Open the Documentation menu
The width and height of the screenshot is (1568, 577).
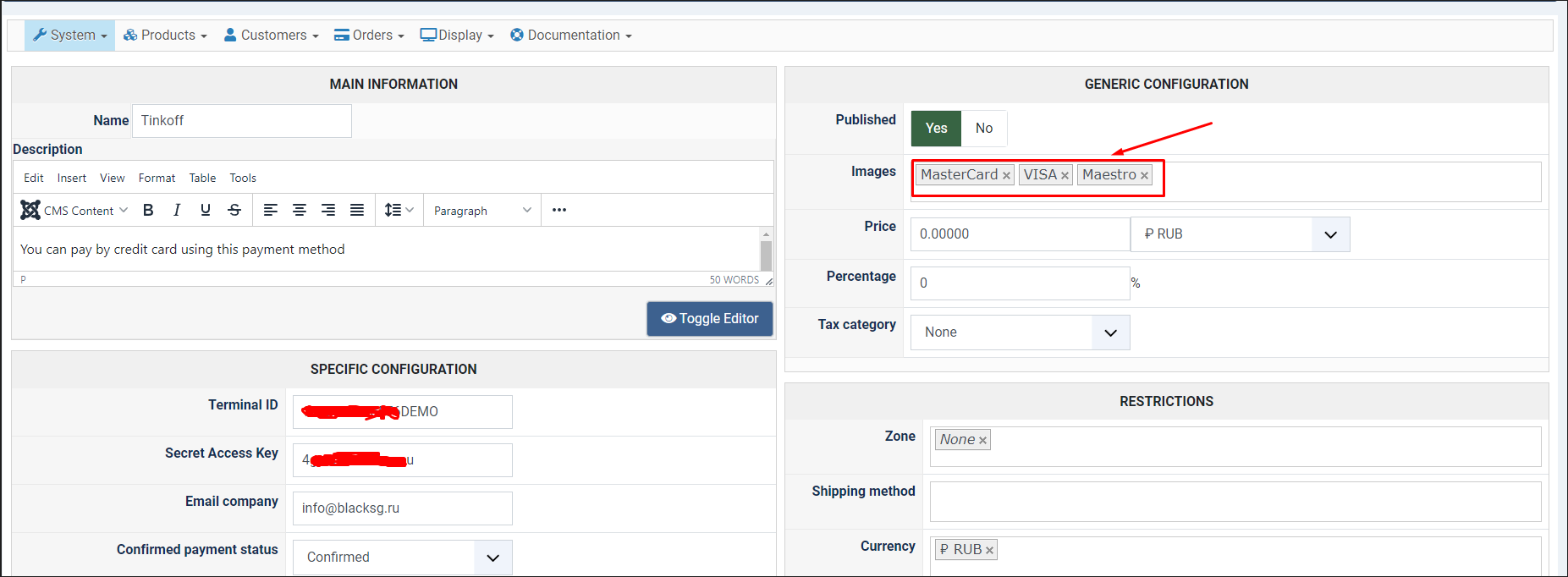pyautogui.click(x=571, y=36)
